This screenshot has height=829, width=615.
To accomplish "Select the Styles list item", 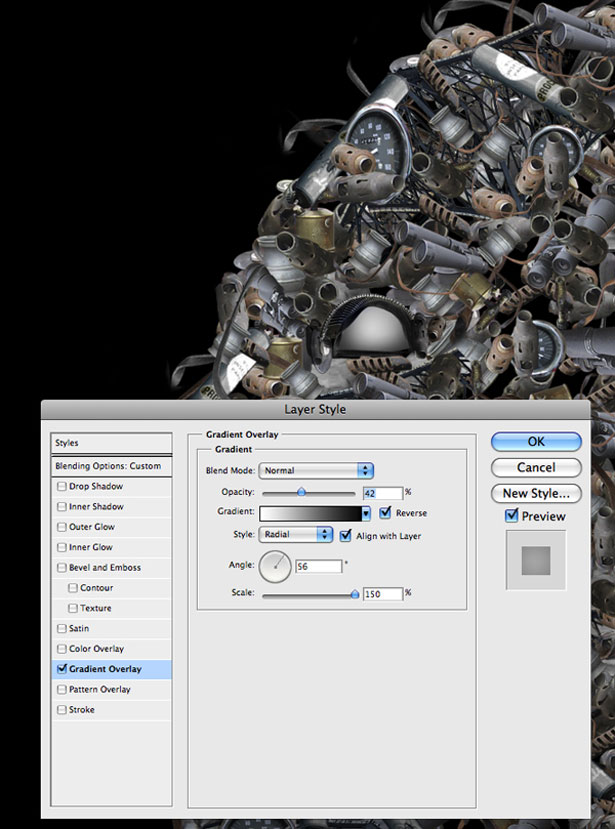I will click(x=112, y=443).
